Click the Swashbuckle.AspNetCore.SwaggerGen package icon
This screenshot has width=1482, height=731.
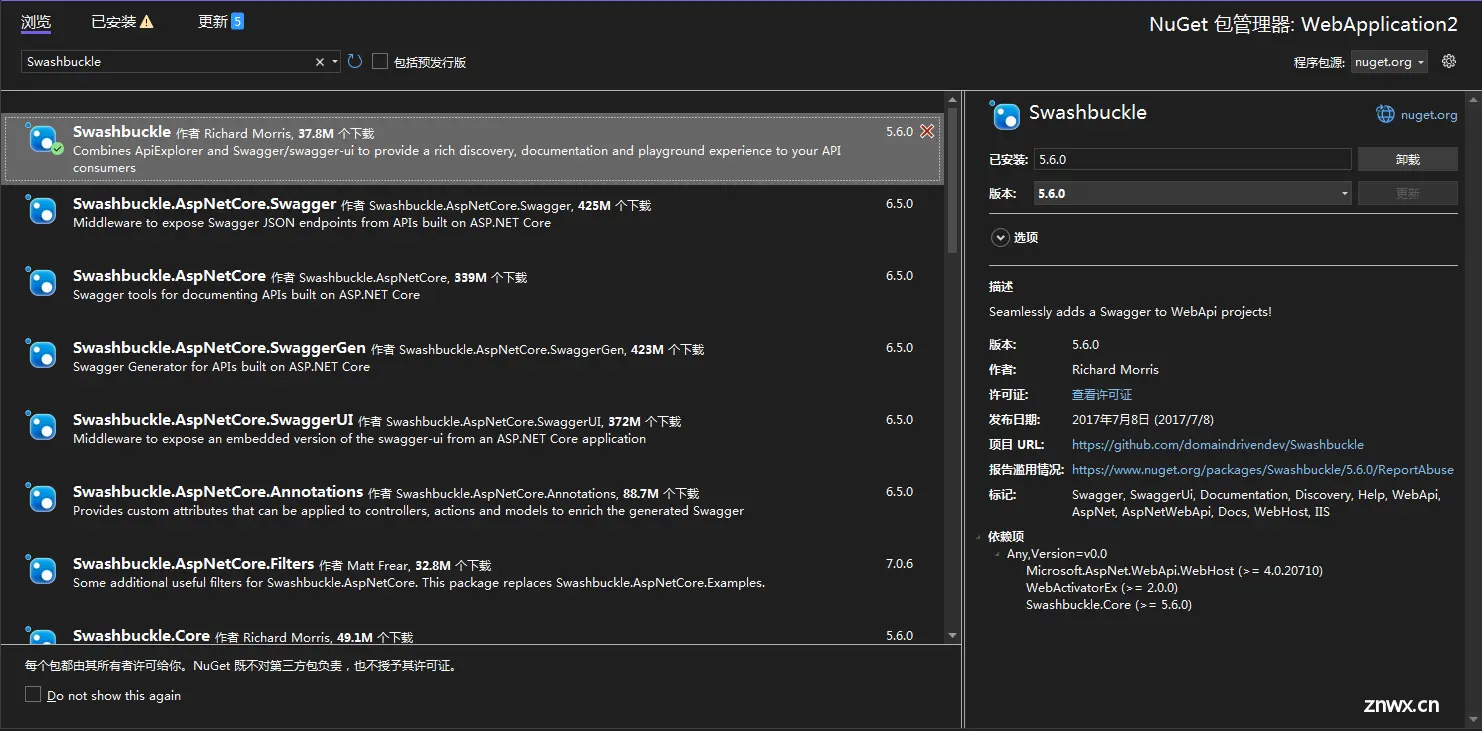pos(40,353)
